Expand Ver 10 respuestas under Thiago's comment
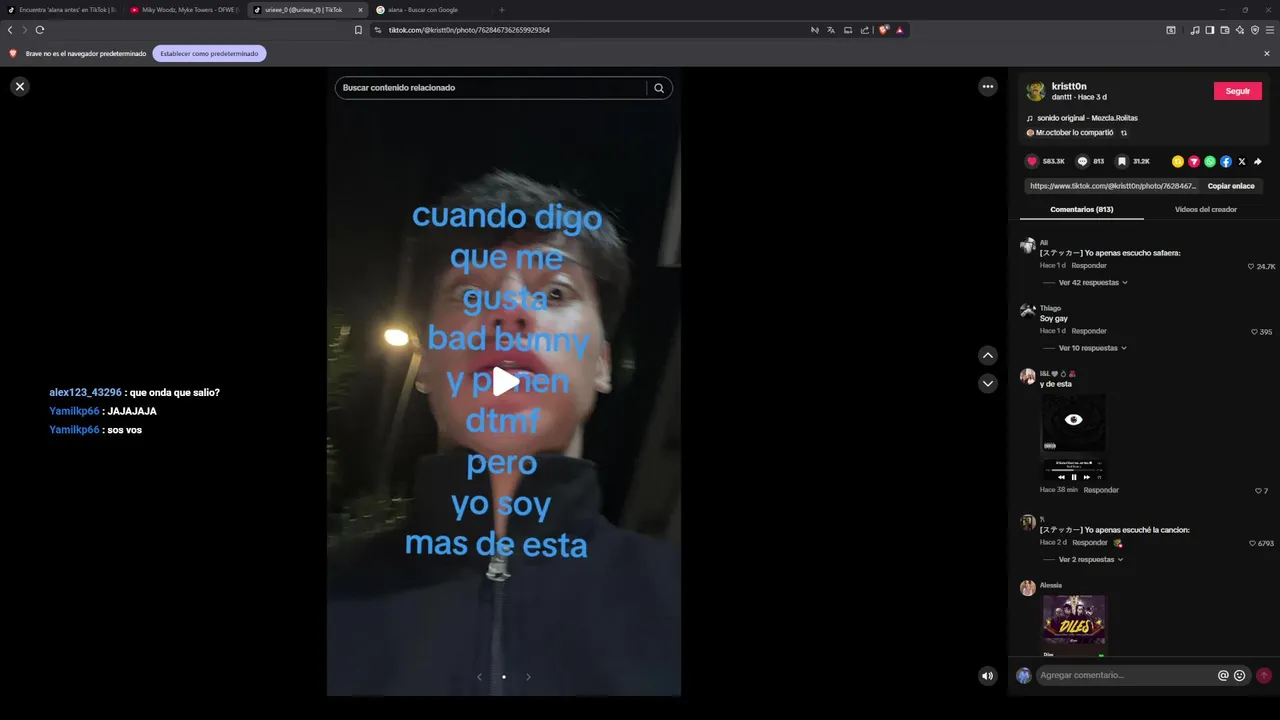 (1093, 348)
